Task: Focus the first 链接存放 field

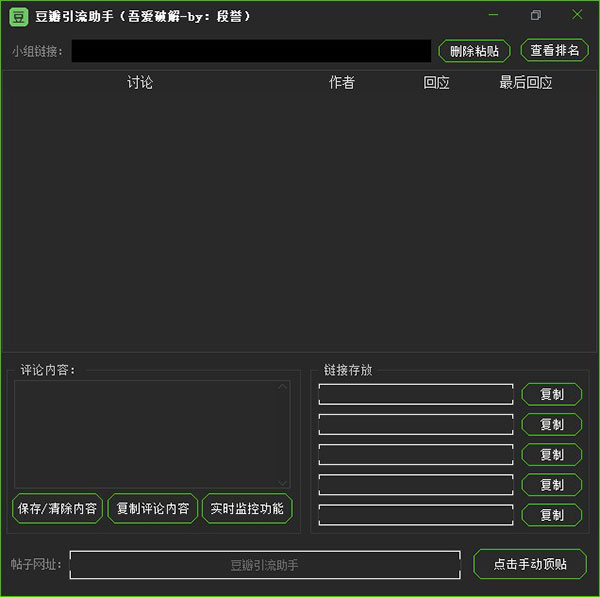Action: (416, 394)
